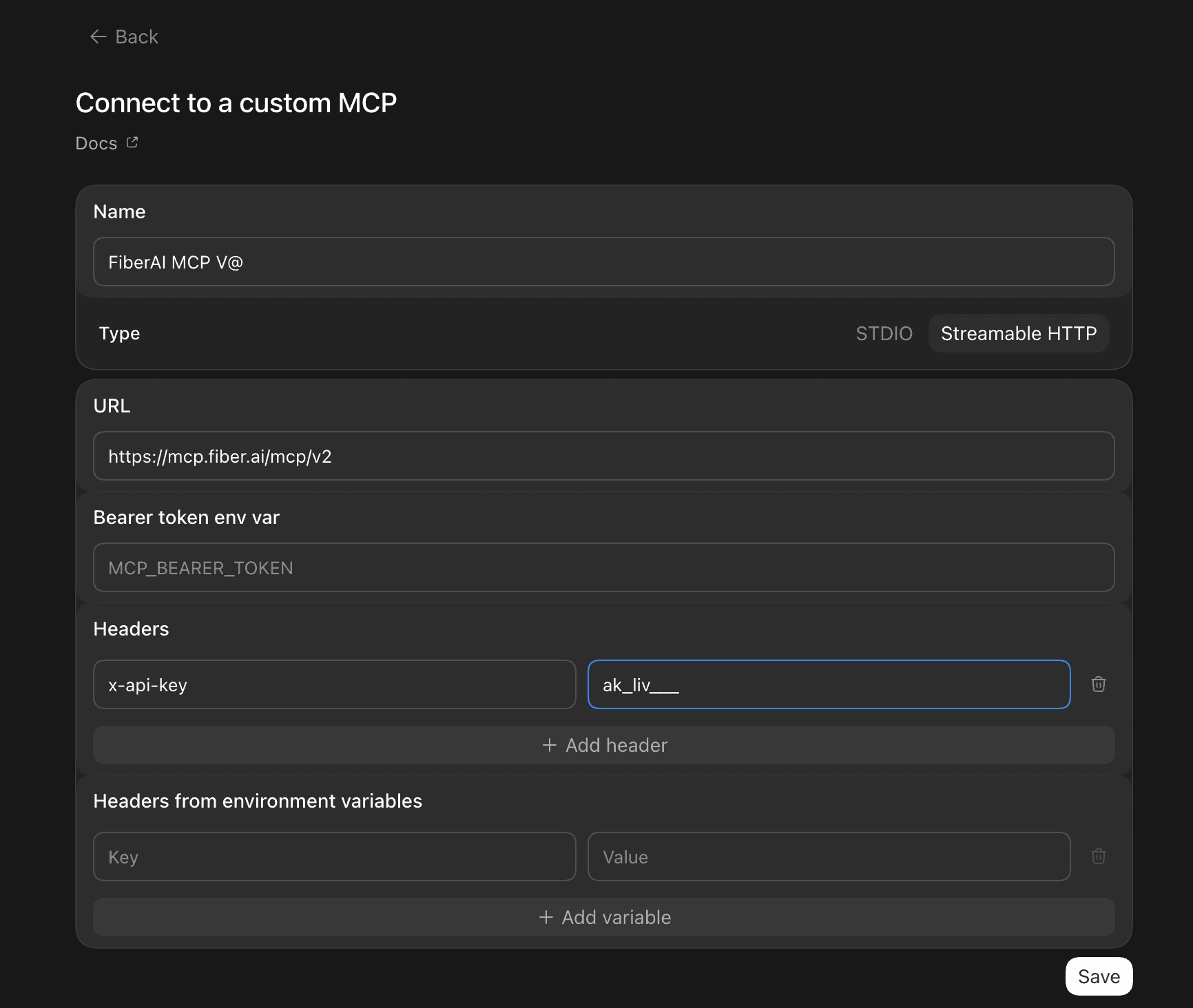This screenshot has height=1008, width=1193.
Task: Click the environment variable Value field
Action: [829, 857]
